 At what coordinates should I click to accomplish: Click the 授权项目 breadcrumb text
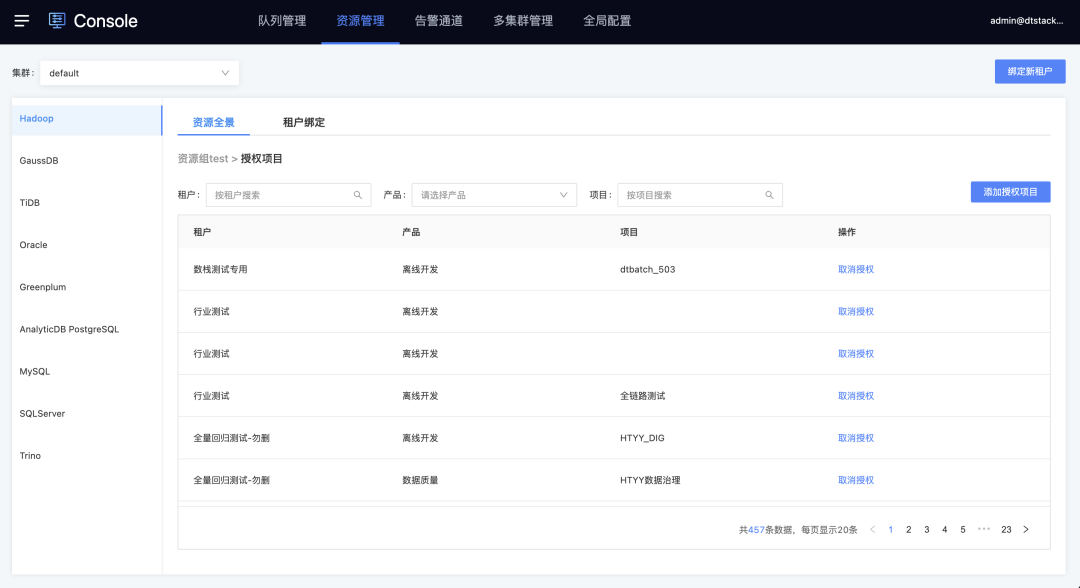coord(261,158)
